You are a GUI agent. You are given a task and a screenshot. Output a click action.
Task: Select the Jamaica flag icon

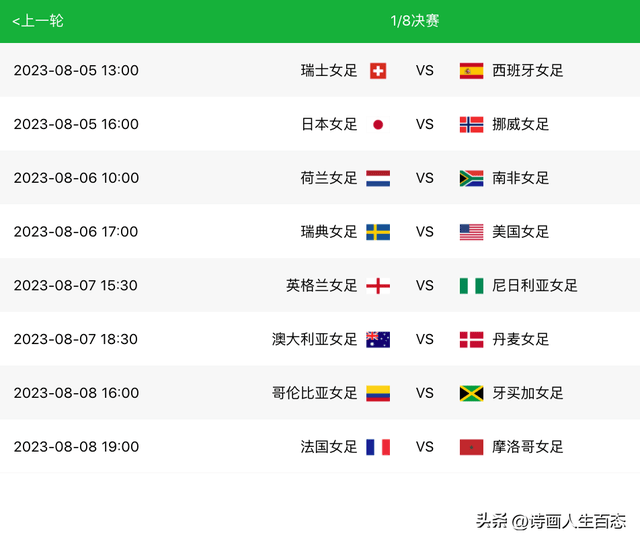pyautogui.click(x=471, y=393)
